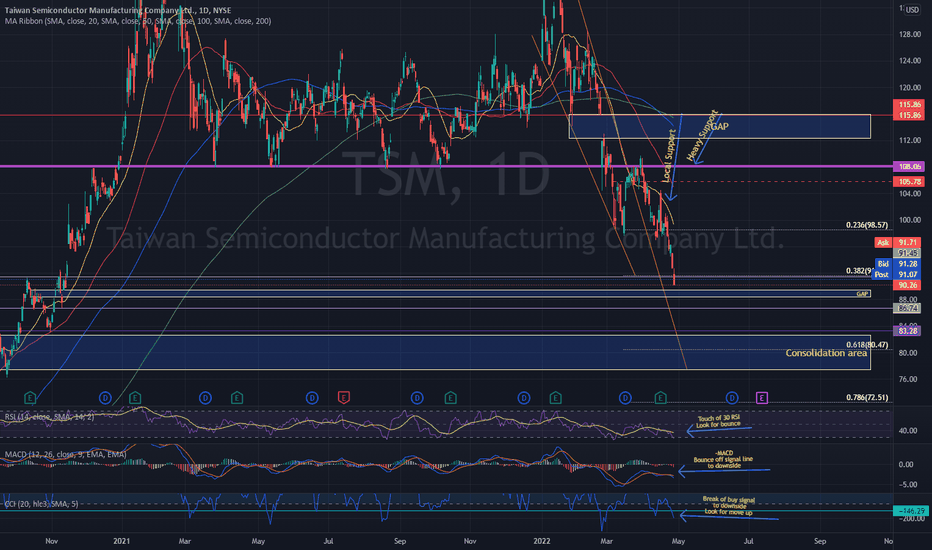Click the red 105.78 price label
This screenshot has width=932, height=550.
pos(908,181)
